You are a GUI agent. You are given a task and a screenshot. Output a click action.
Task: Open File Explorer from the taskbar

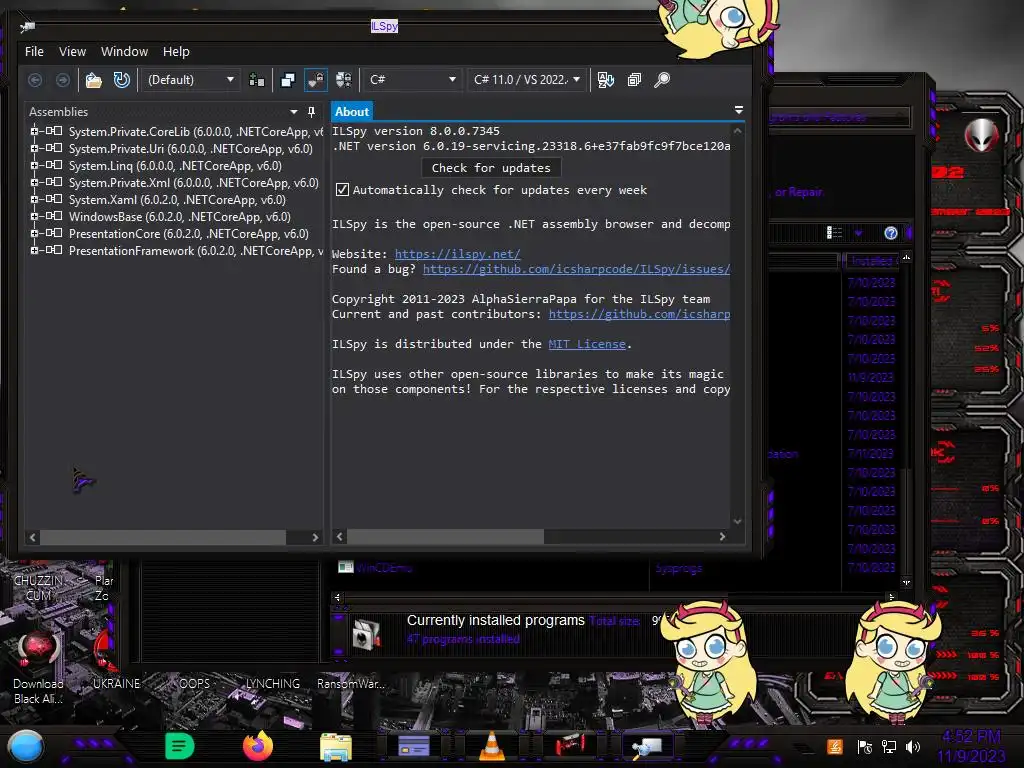coord(336,747)
